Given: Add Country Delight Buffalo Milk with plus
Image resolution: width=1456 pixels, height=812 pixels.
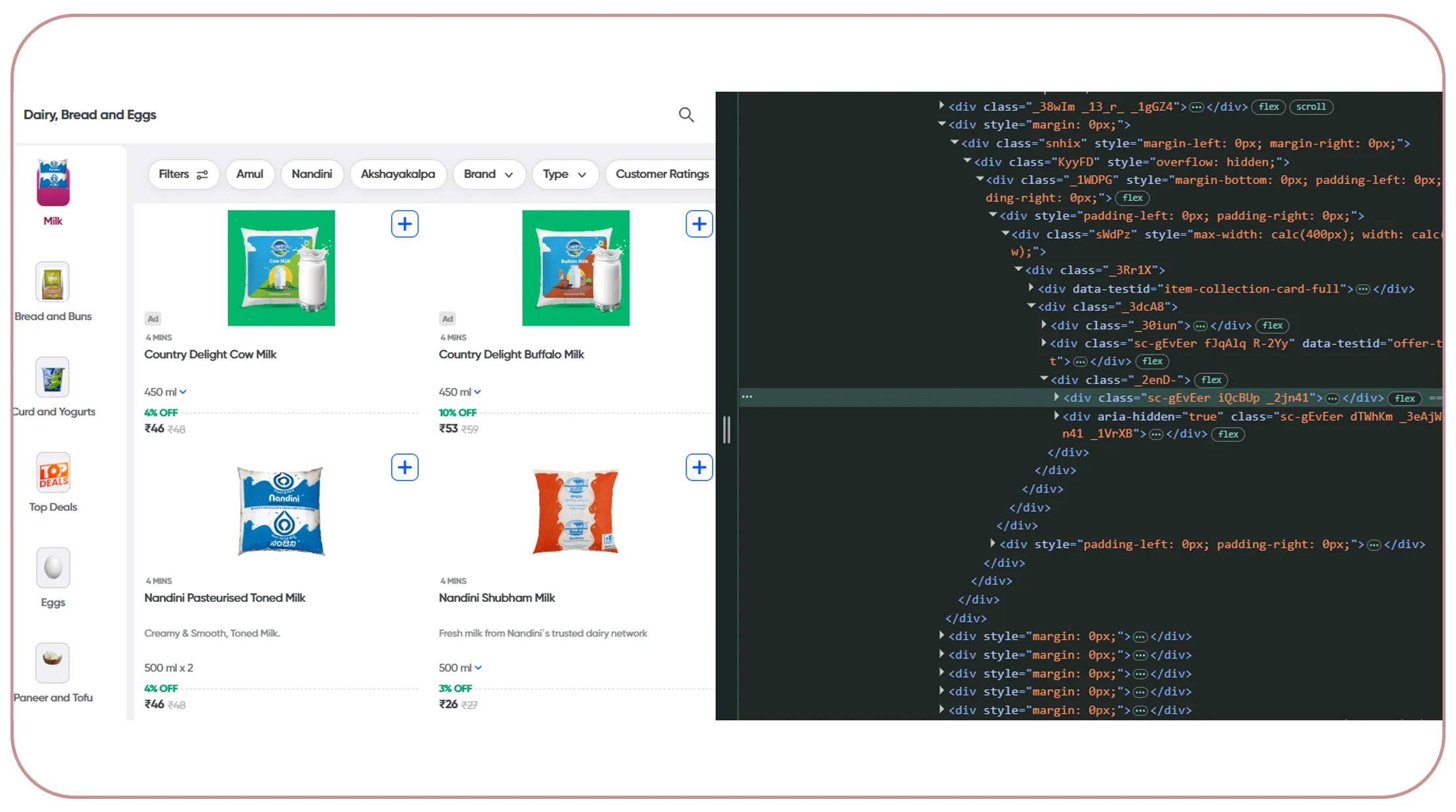Looking at the screenshot, I should 699,224.
